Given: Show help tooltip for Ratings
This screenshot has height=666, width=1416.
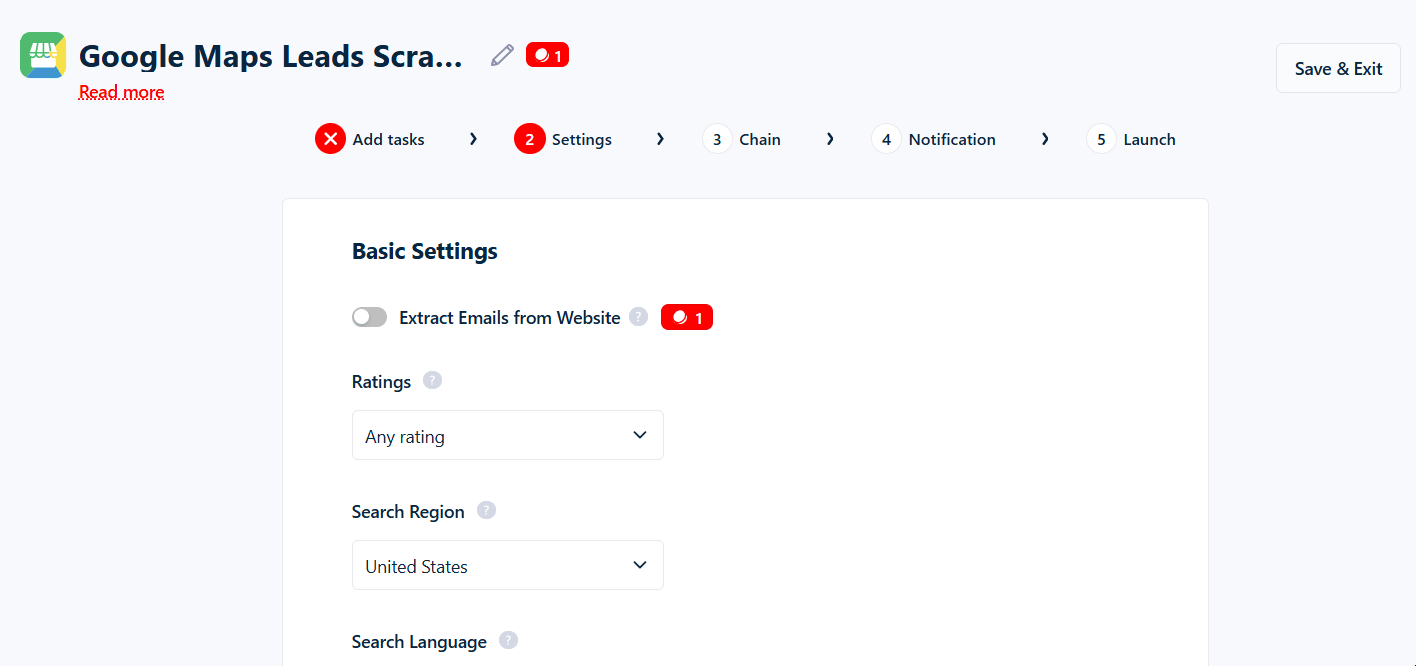Looking at the screenshot, I should 432,380.
